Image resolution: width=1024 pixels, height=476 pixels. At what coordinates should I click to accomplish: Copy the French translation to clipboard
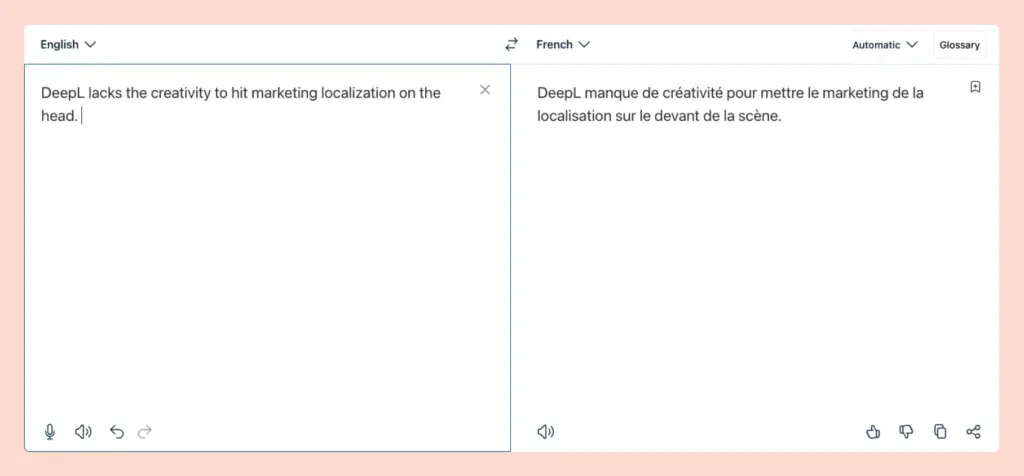(x=940, y=432)
